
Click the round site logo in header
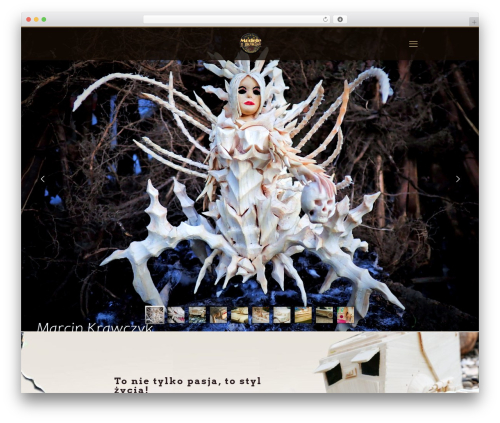[x=251, y=43]
